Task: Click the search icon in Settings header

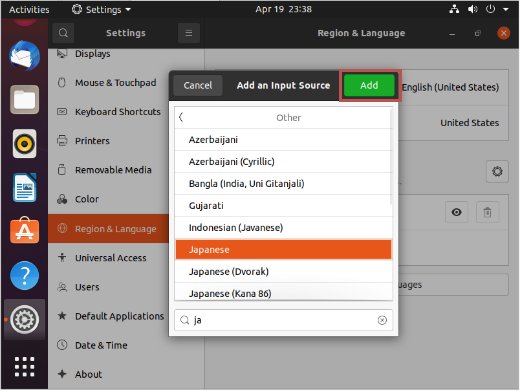Action: [63, 33]
